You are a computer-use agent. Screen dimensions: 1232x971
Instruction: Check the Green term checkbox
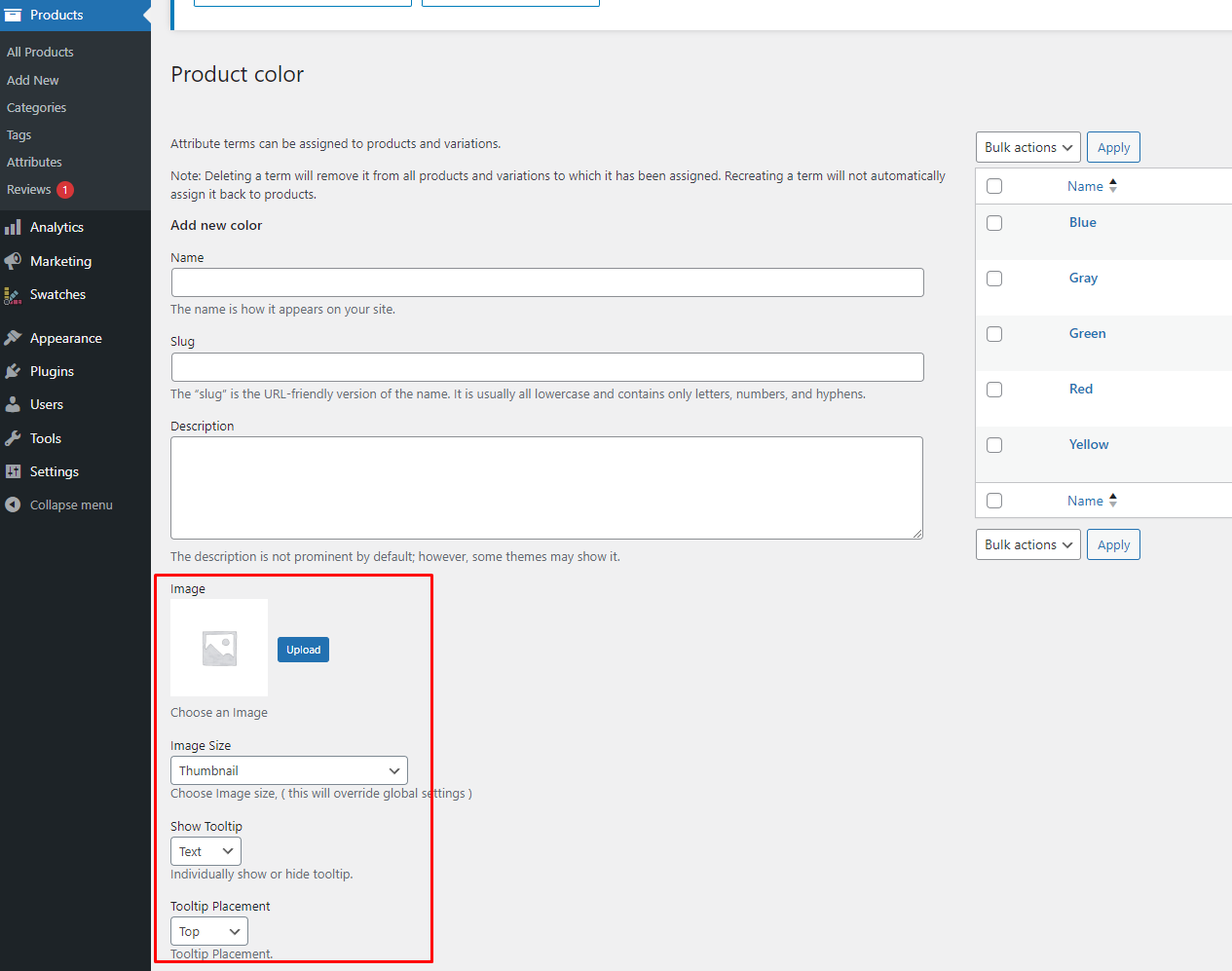(x=994, y=334)
